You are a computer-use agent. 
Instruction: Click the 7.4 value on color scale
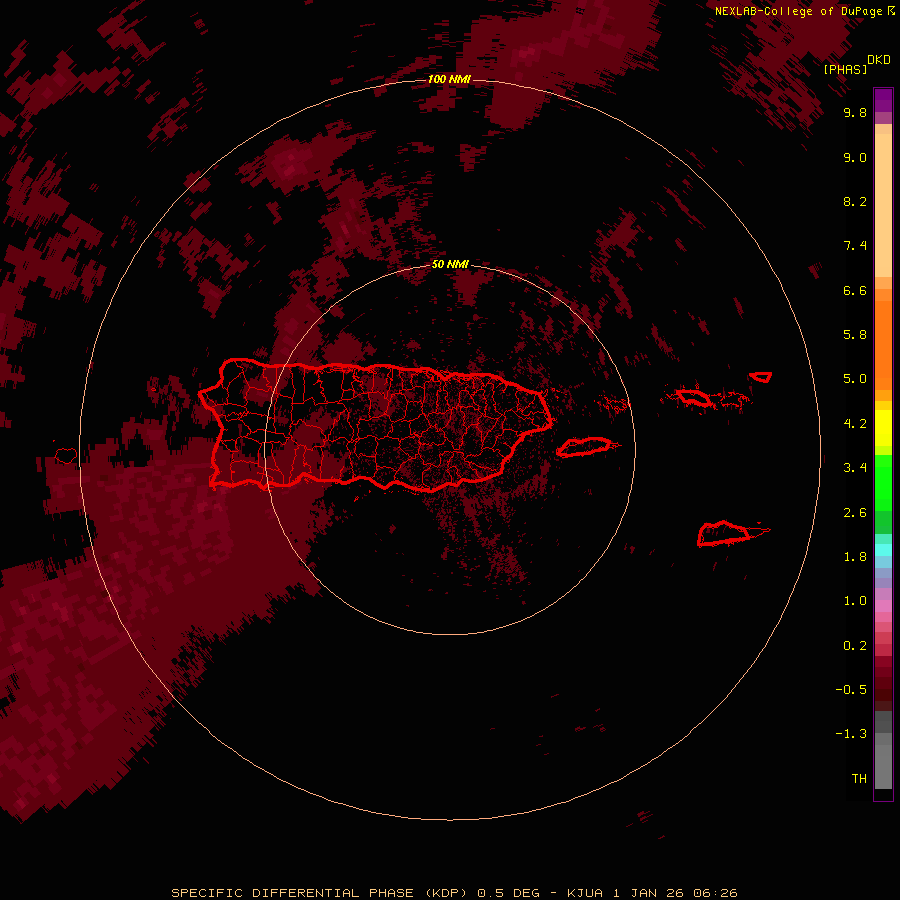point(855,246)
